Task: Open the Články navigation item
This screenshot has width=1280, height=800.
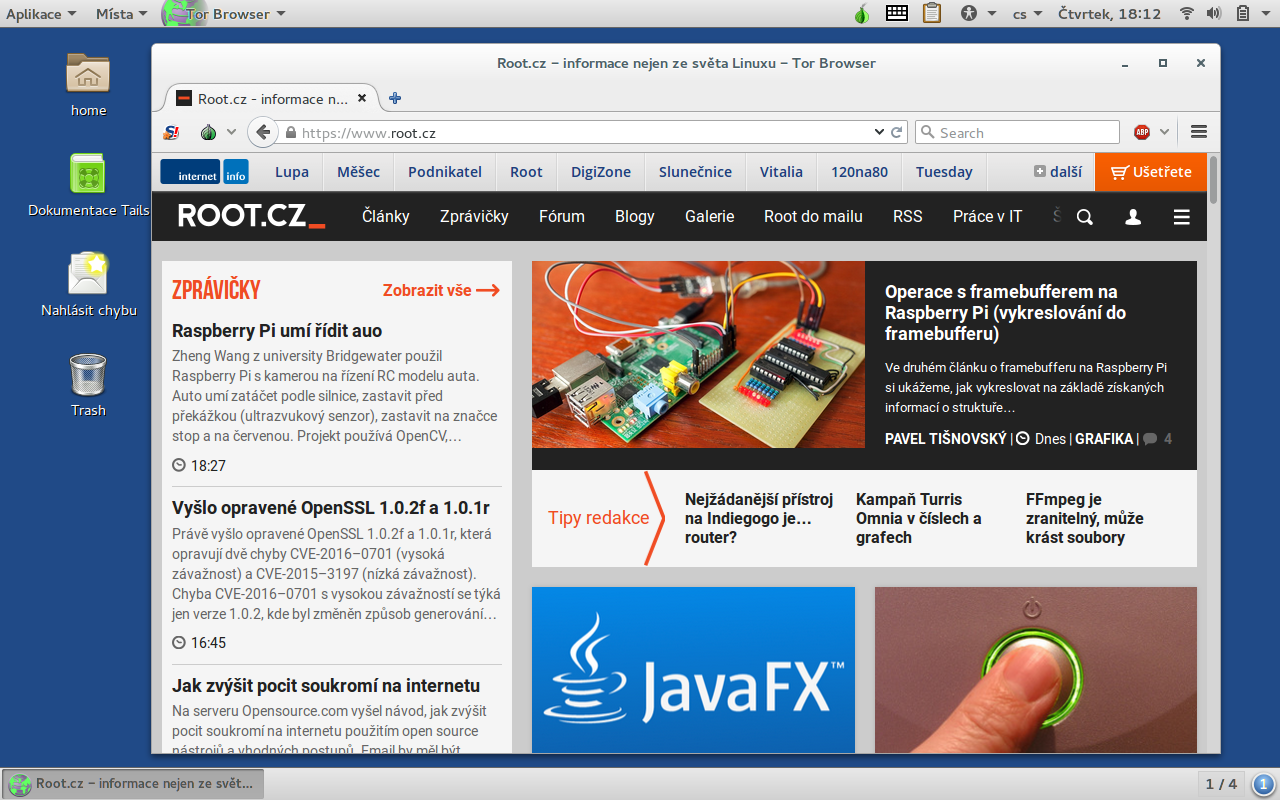Action: (x=386, y=216)
